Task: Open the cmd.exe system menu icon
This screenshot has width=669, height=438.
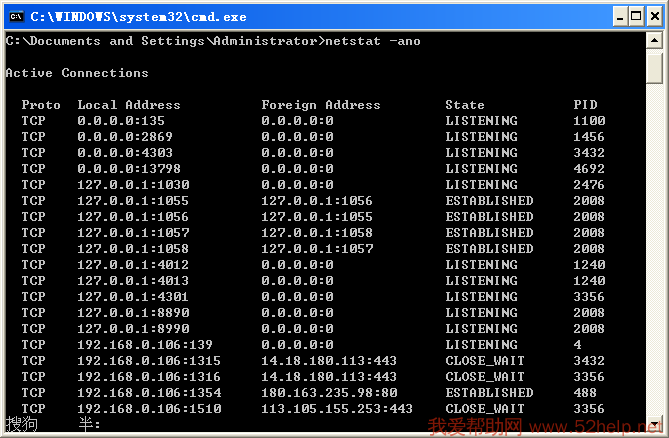Action: [x=15, y=16]
